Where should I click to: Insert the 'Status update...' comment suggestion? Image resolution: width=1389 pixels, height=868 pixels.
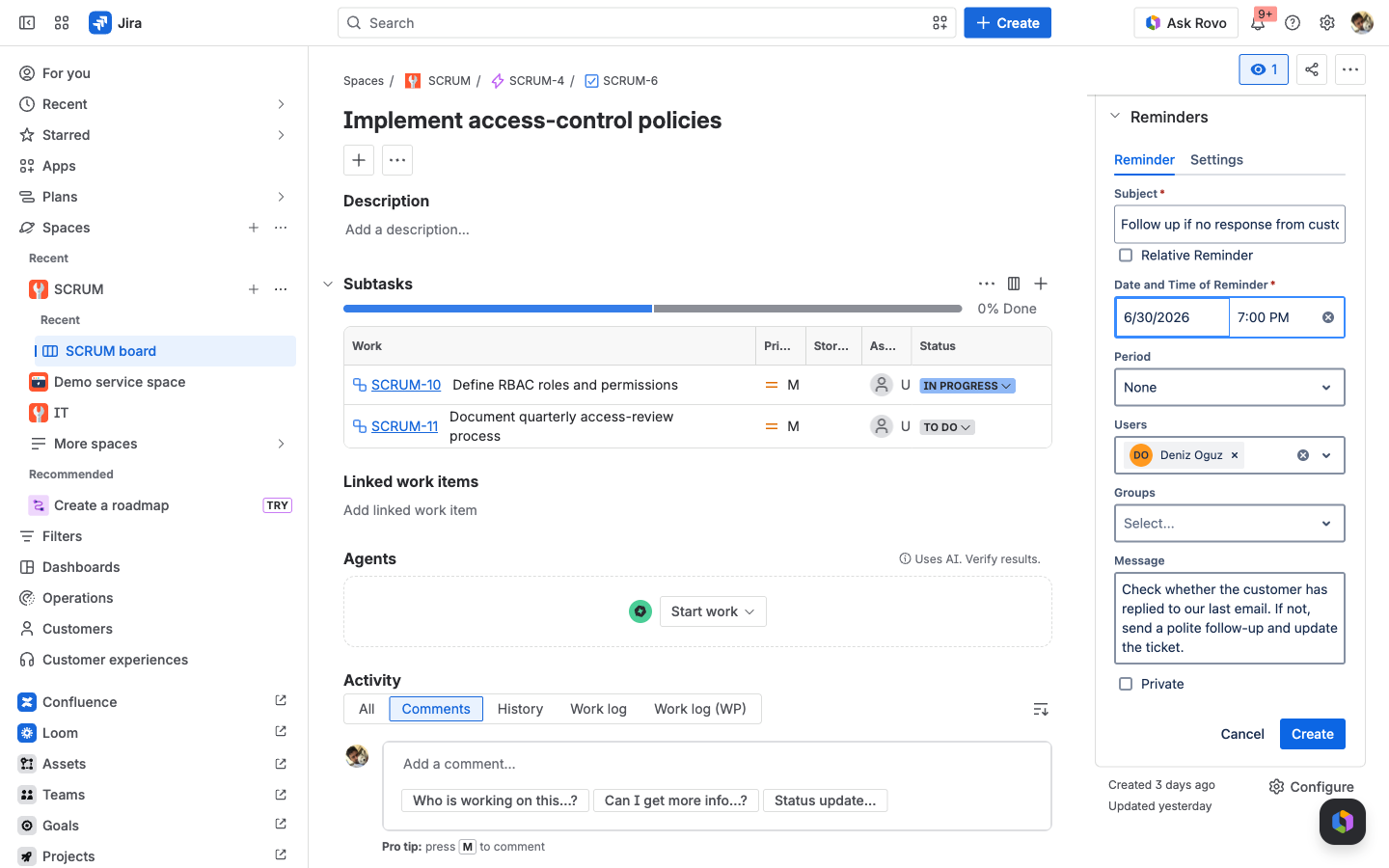(825, 800)
